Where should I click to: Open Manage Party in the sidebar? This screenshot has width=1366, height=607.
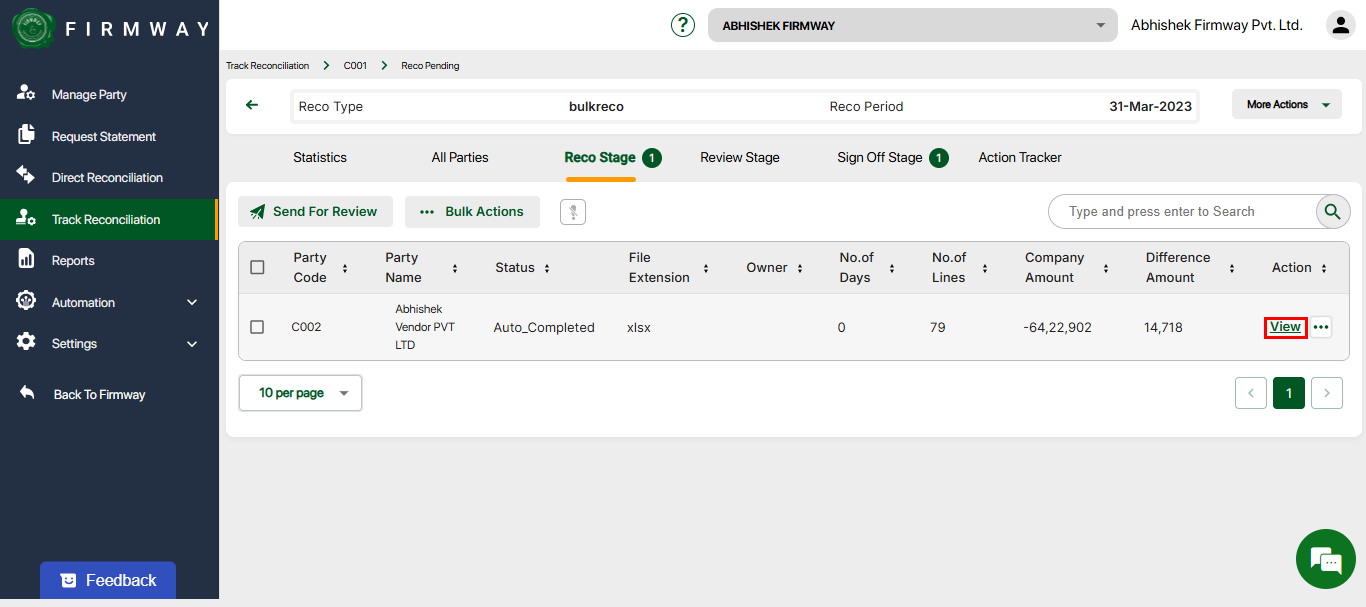(89, 95)
